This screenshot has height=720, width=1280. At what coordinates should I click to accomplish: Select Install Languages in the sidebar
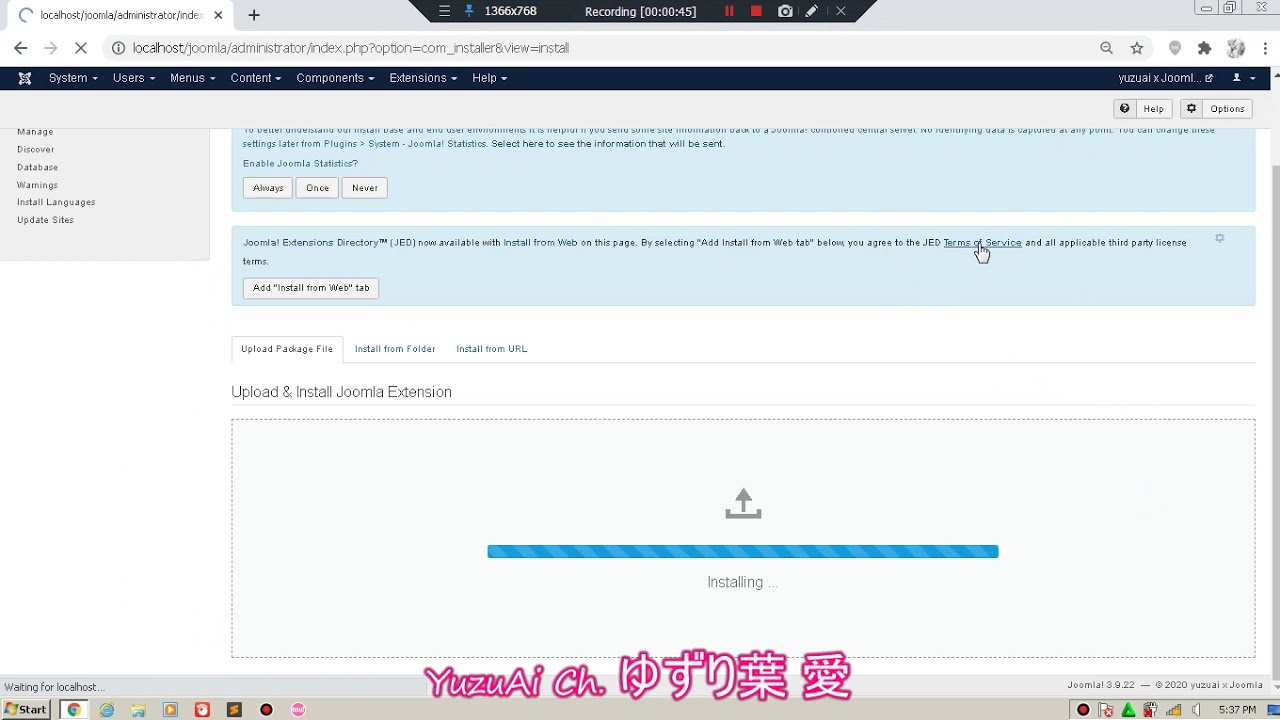56,202
